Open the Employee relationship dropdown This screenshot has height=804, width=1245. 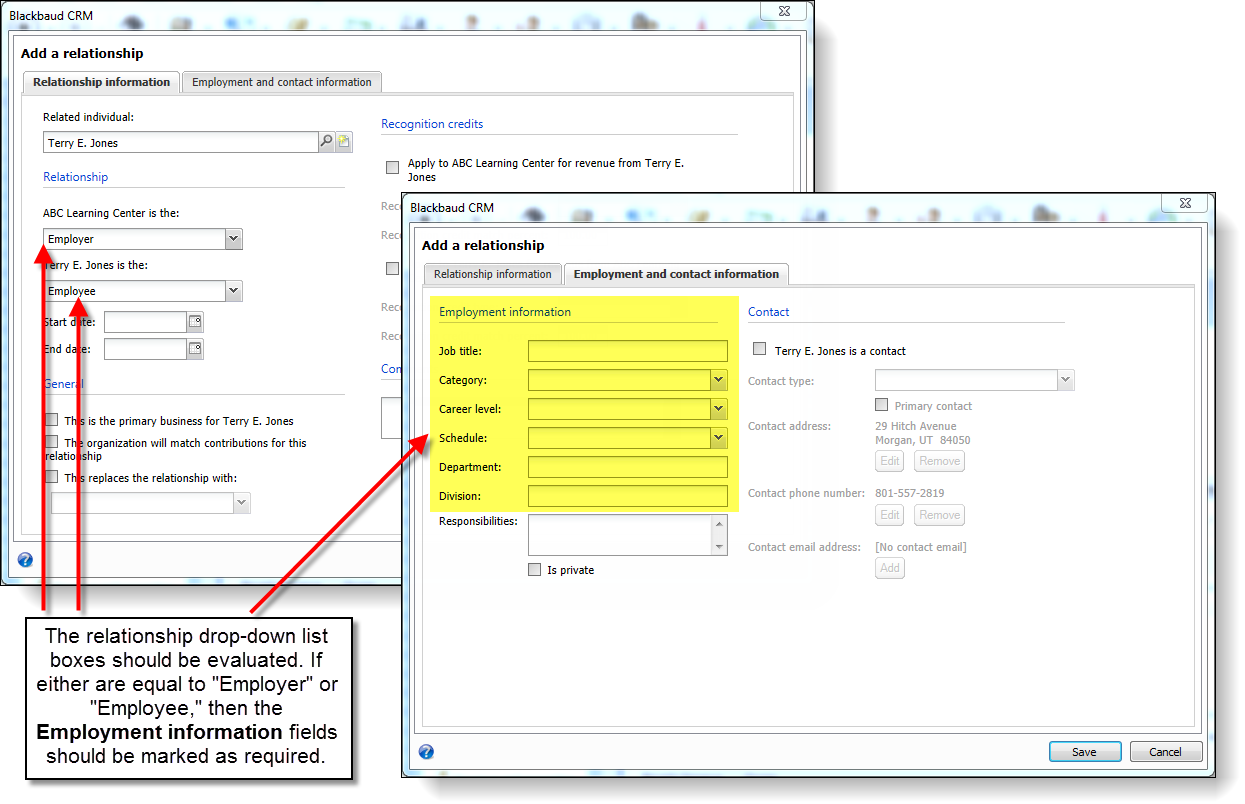(x=233, y=291)
